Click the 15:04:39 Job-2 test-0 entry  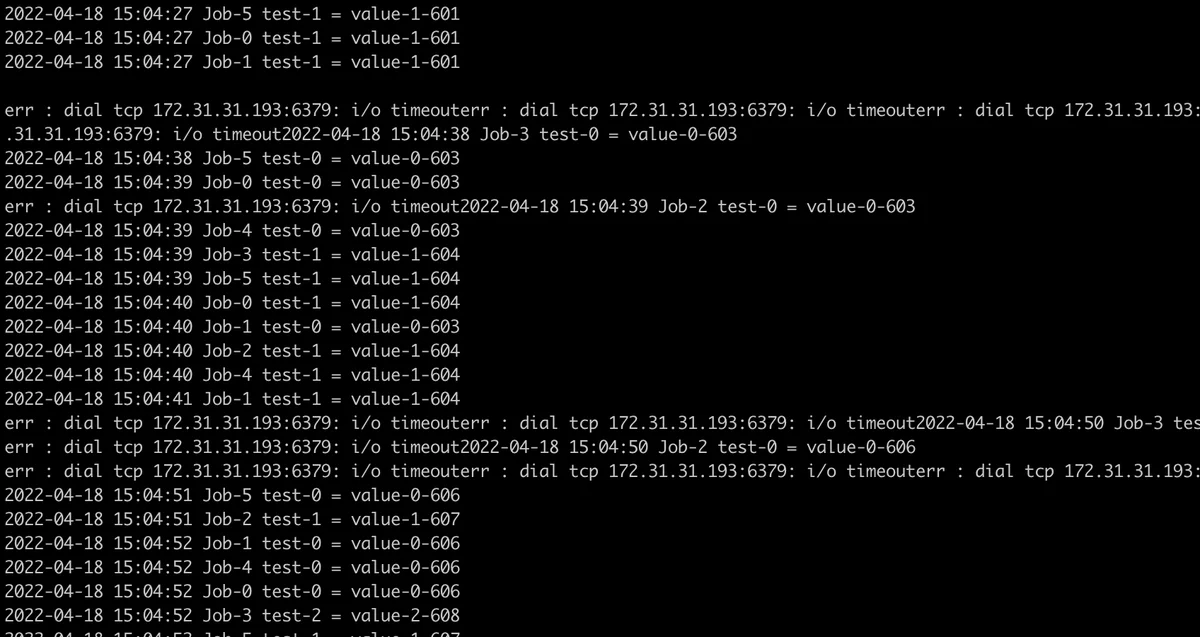coord(688,206)
